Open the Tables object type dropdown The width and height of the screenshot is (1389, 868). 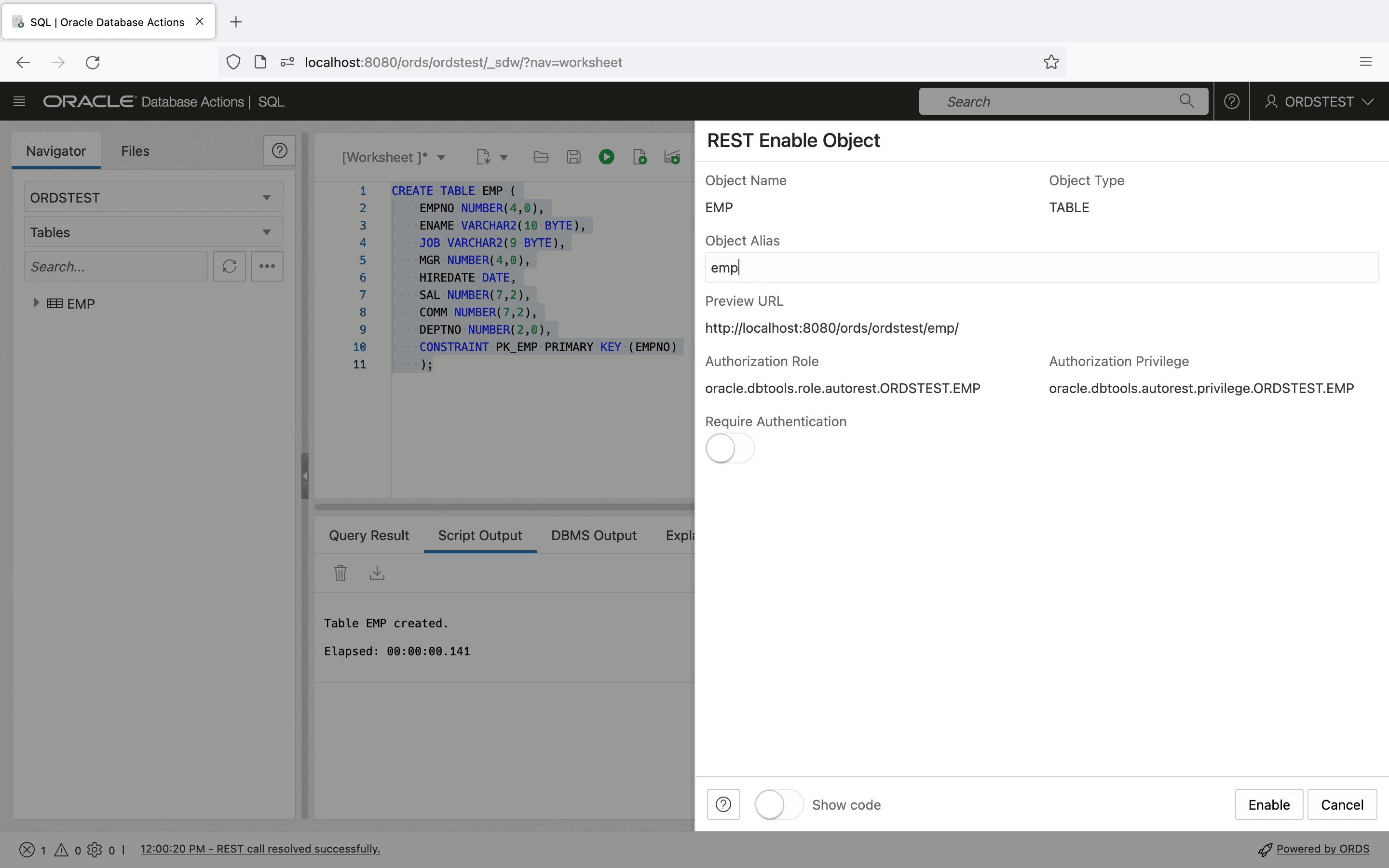click(x=153, y=232)
